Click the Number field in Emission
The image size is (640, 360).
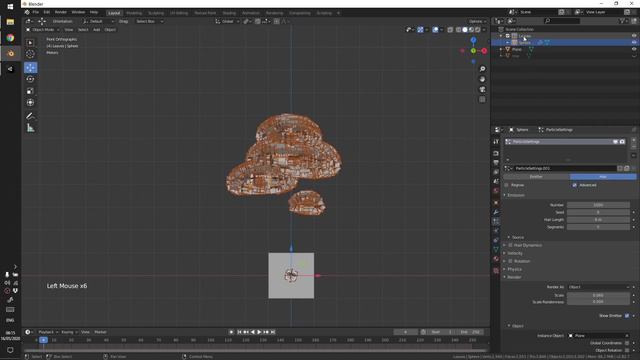(x=598, y=205)
